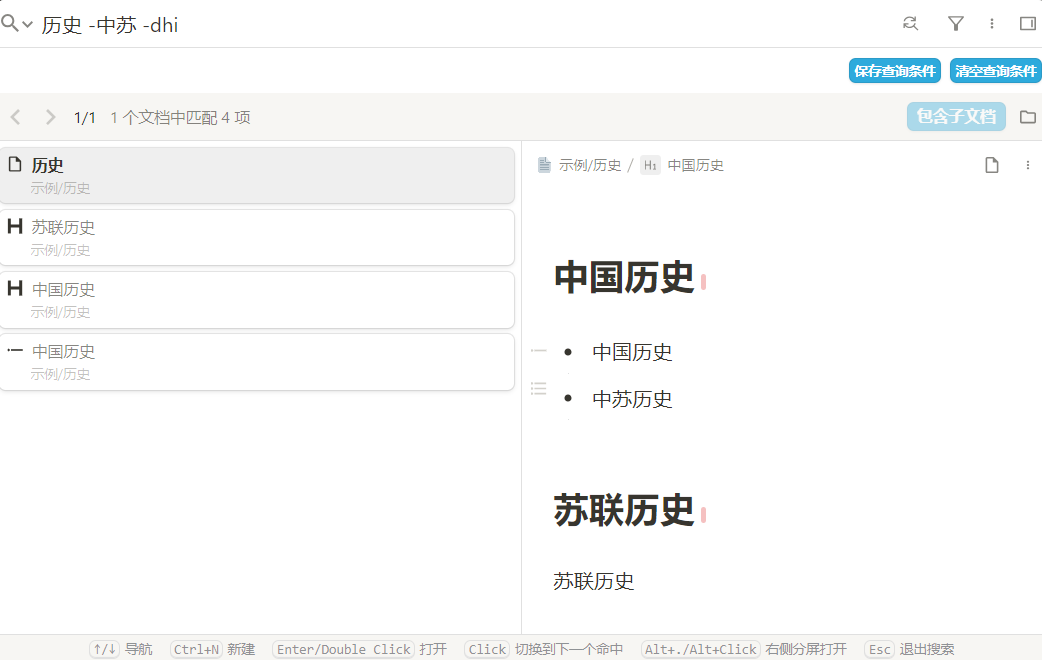Refresh the search results

coord(910,24)
